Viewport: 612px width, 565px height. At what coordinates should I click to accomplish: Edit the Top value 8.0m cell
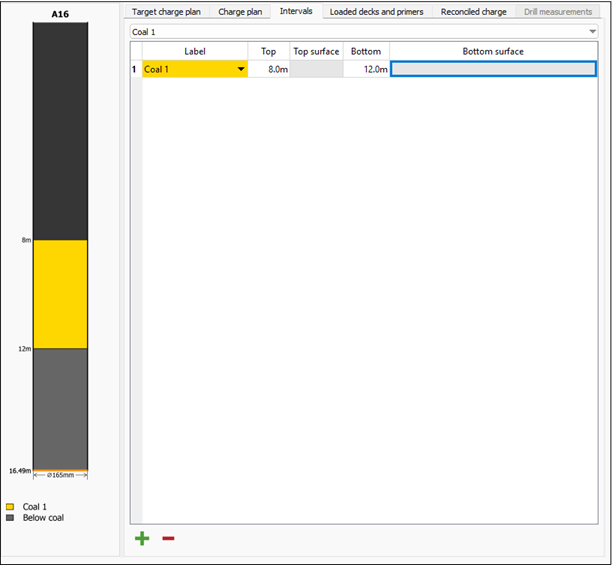click(269, 69)
